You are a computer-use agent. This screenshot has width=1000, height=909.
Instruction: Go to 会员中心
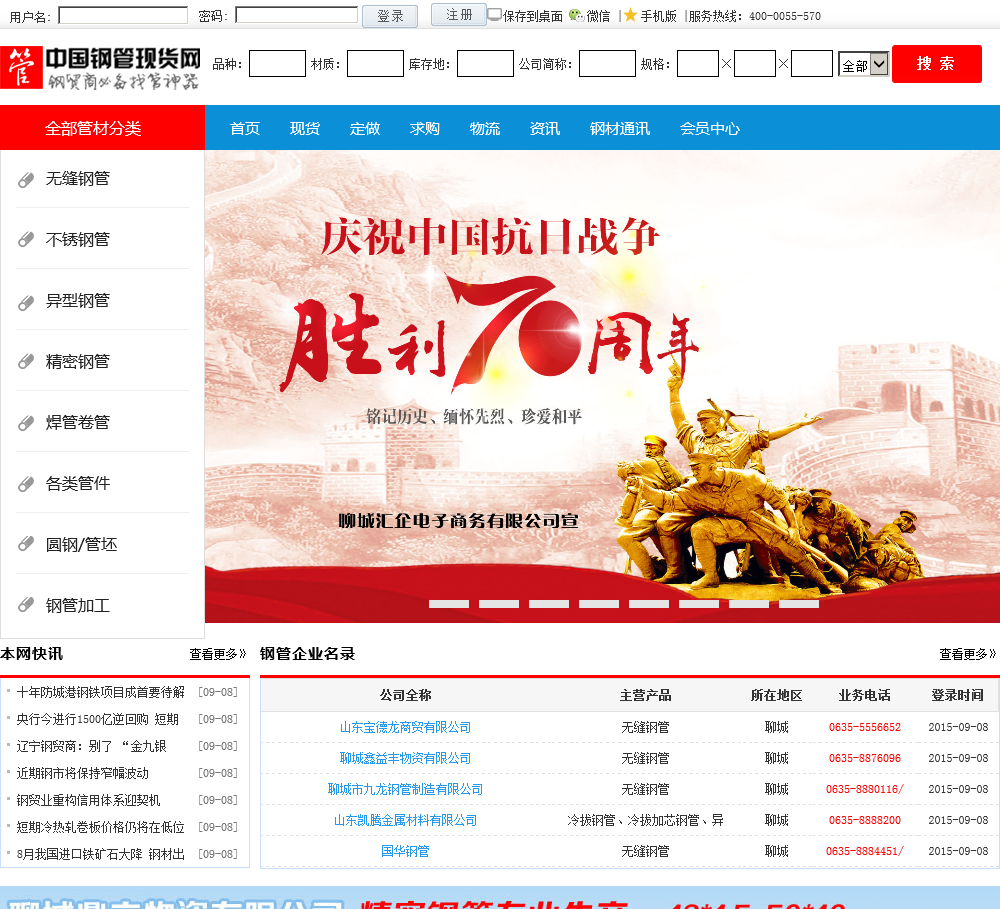(x=710, y=128)
